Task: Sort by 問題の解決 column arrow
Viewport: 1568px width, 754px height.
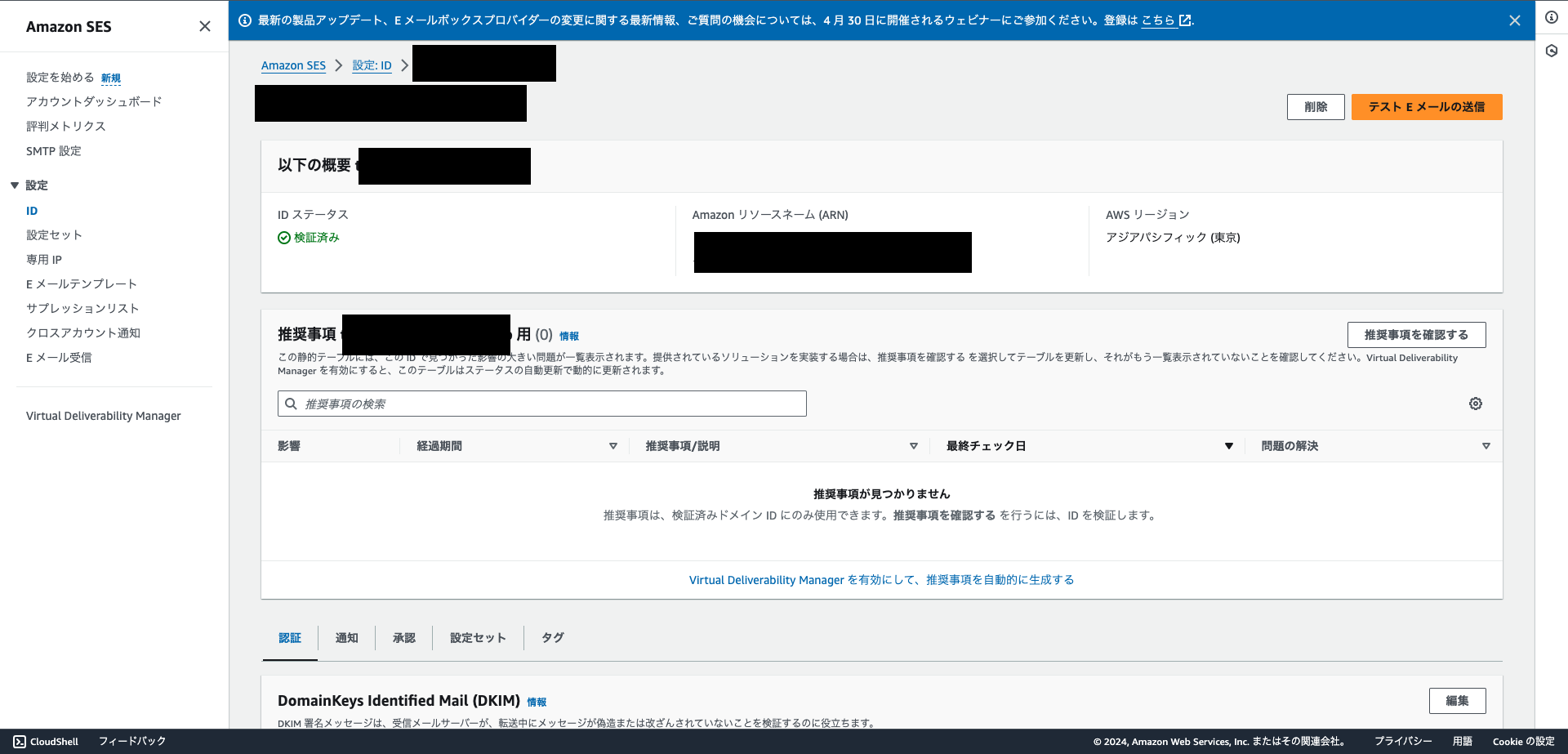Action: coord(1486,446)
